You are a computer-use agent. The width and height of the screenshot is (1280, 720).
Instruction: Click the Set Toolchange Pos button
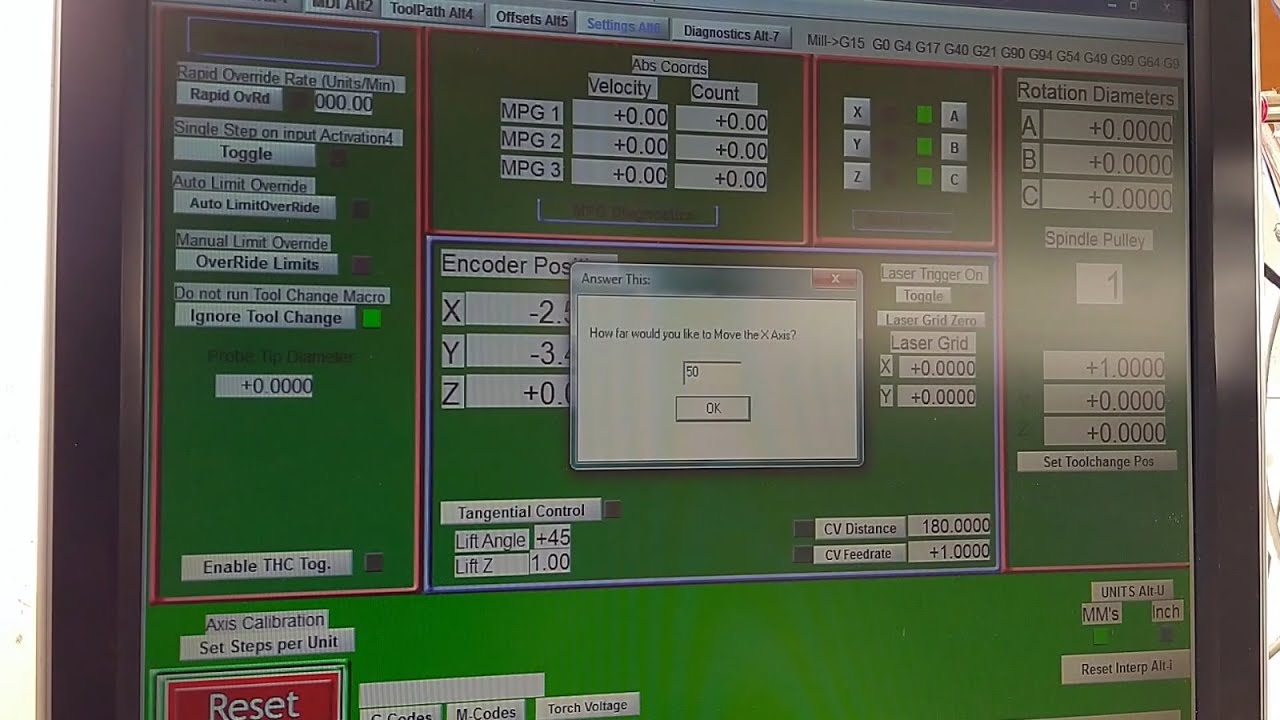tap(1097, 462)
